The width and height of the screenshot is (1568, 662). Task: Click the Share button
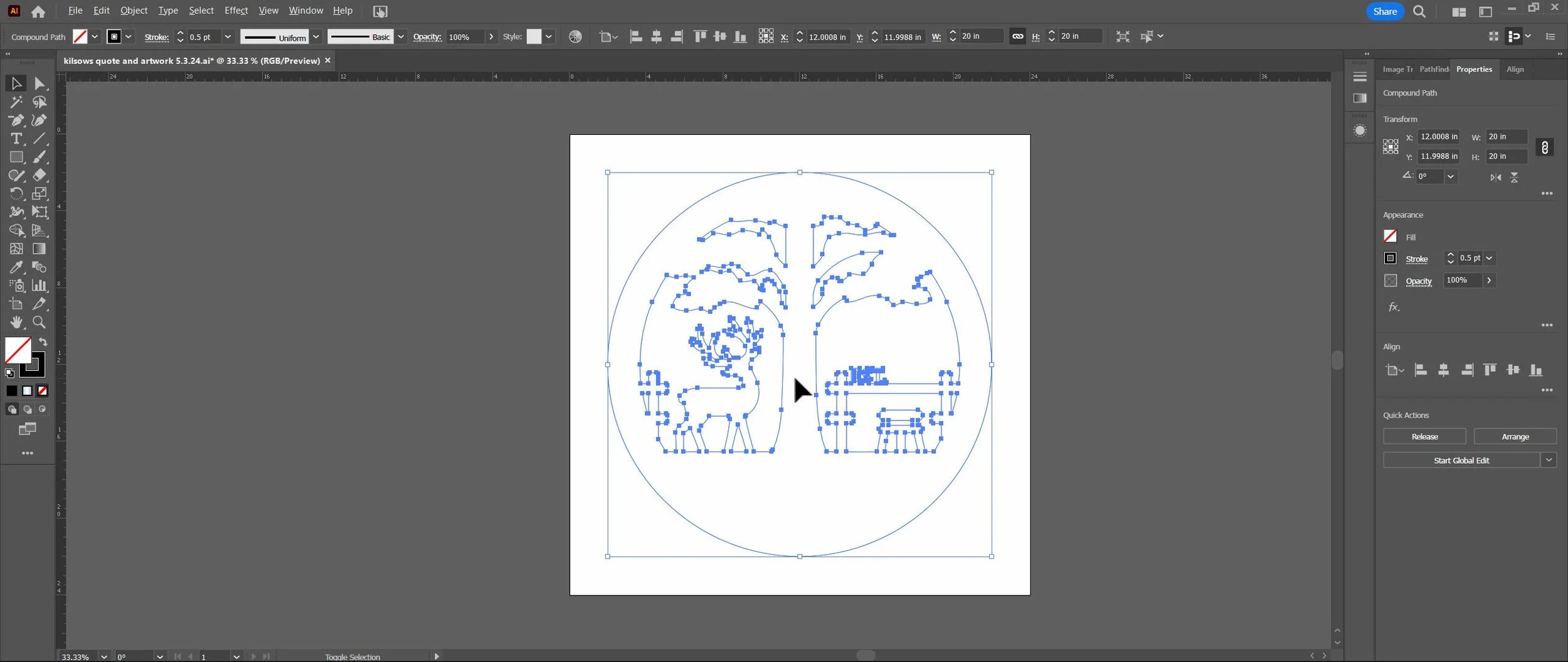pyautogui.click(x=1385, y=11)
